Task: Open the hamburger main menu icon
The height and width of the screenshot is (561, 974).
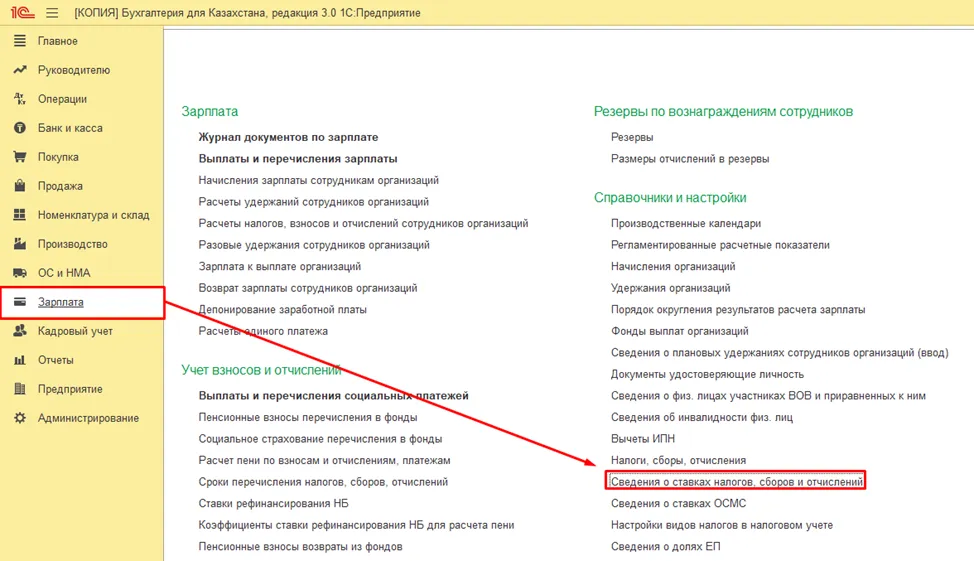Action: click(x=52, y=12)
